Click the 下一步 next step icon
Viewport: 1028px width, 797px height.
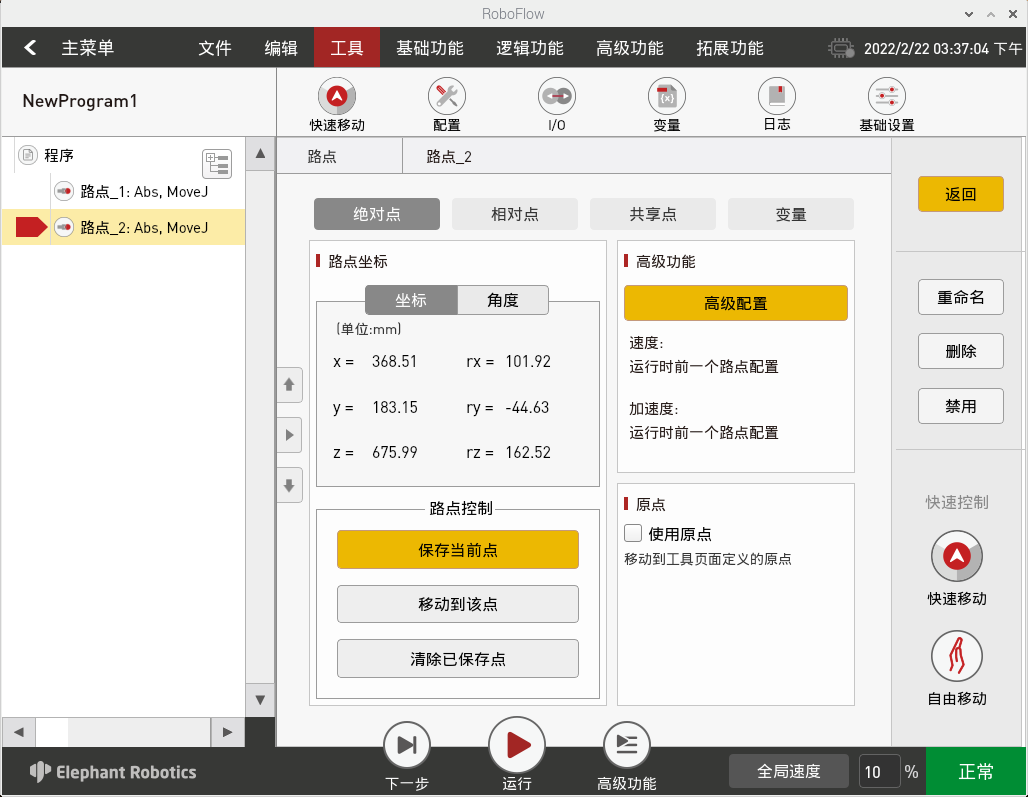(407, 745)
